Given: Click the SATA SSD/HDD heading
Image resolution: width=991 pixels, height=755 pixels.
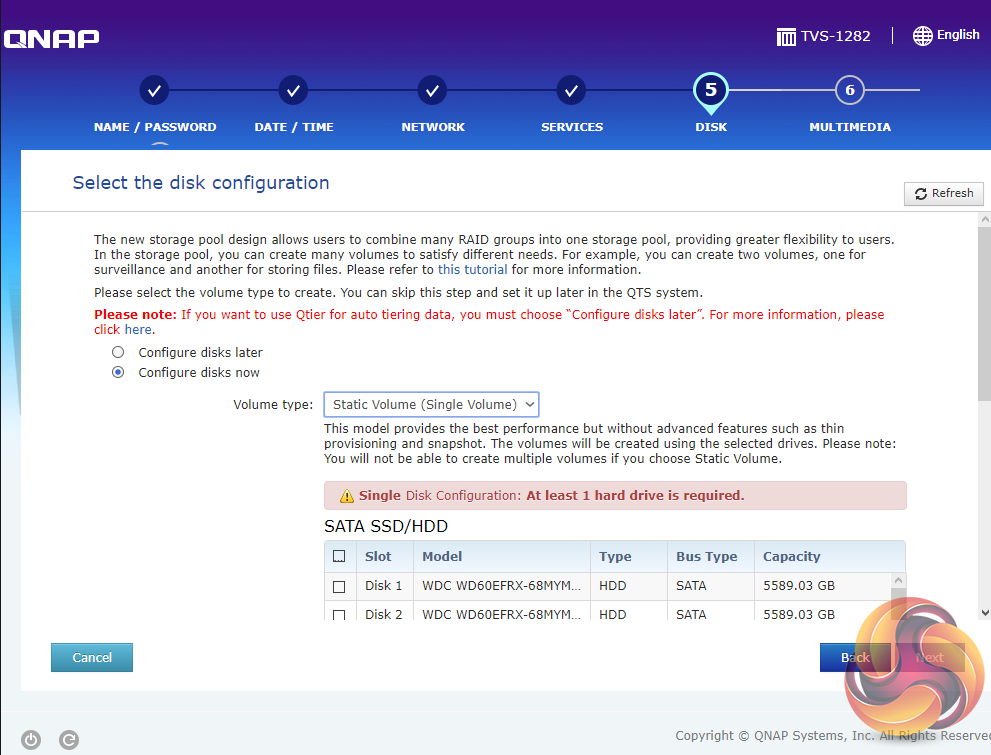Looking at the screenshot, I should pyautogui.click(x=386, y=526).
